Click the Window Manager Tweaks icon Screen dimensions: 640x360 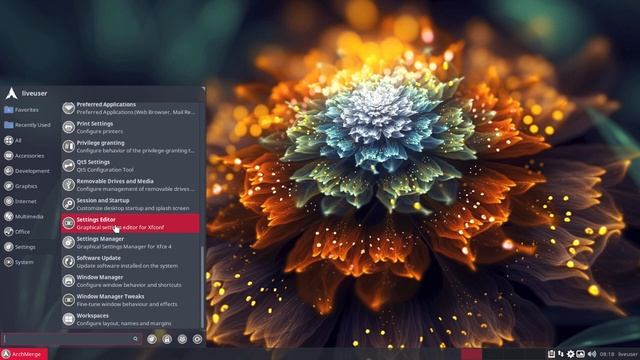(x=69, y=300)
